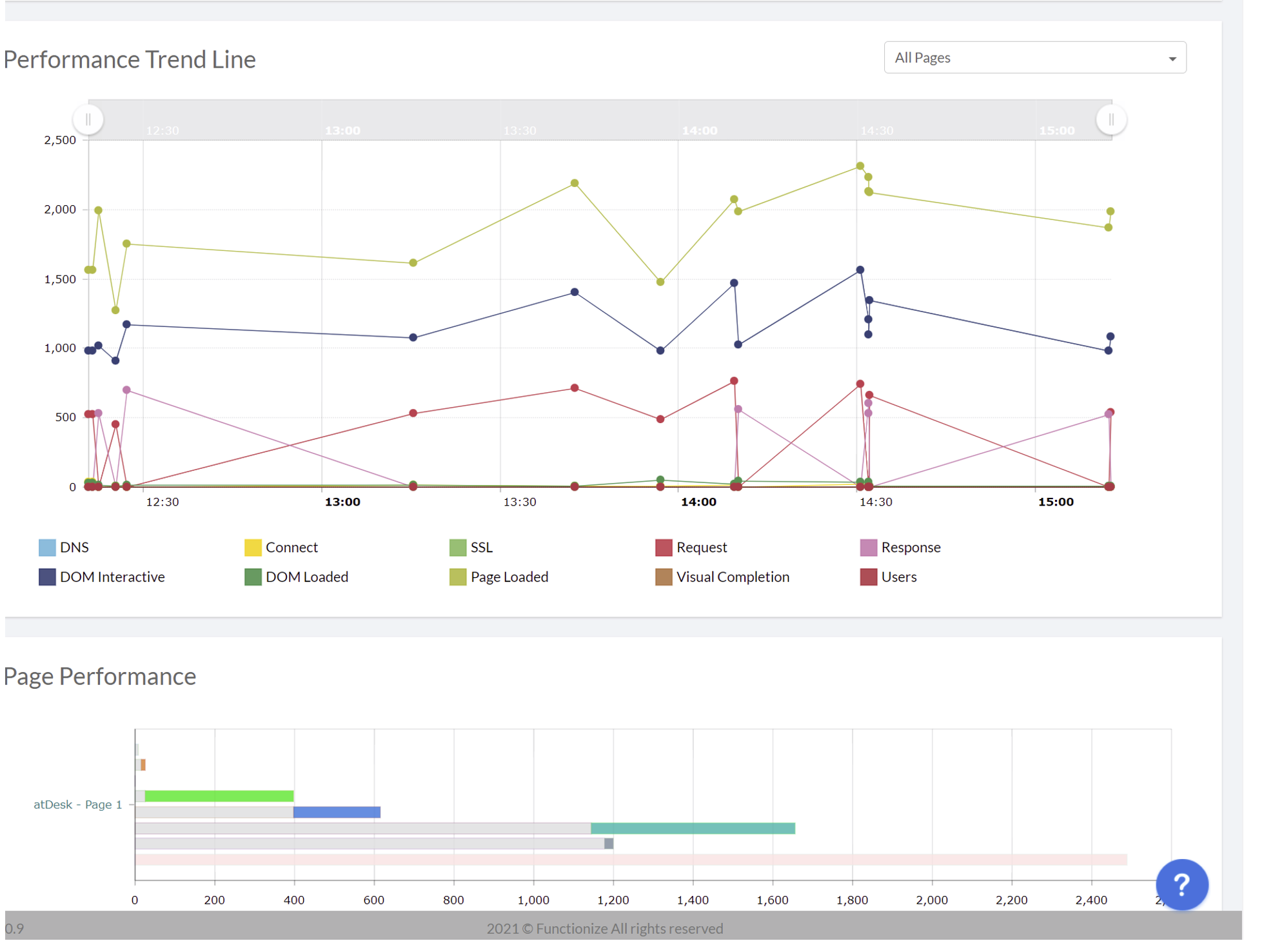Click the blue bar in Page Performance

coord(337,812)
